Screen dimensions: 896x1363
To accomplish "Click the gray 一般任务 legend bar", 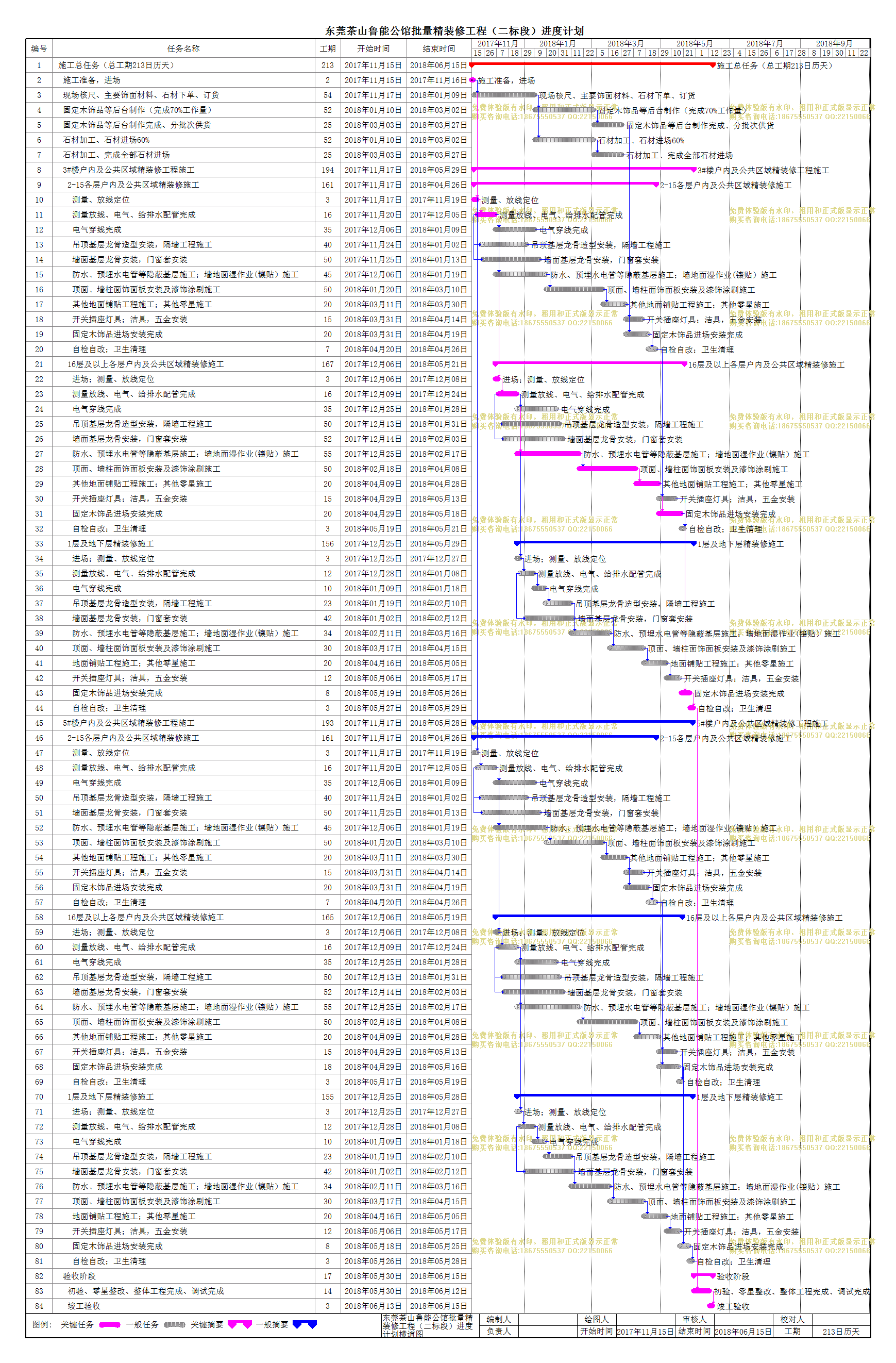I will point(175,1325).
